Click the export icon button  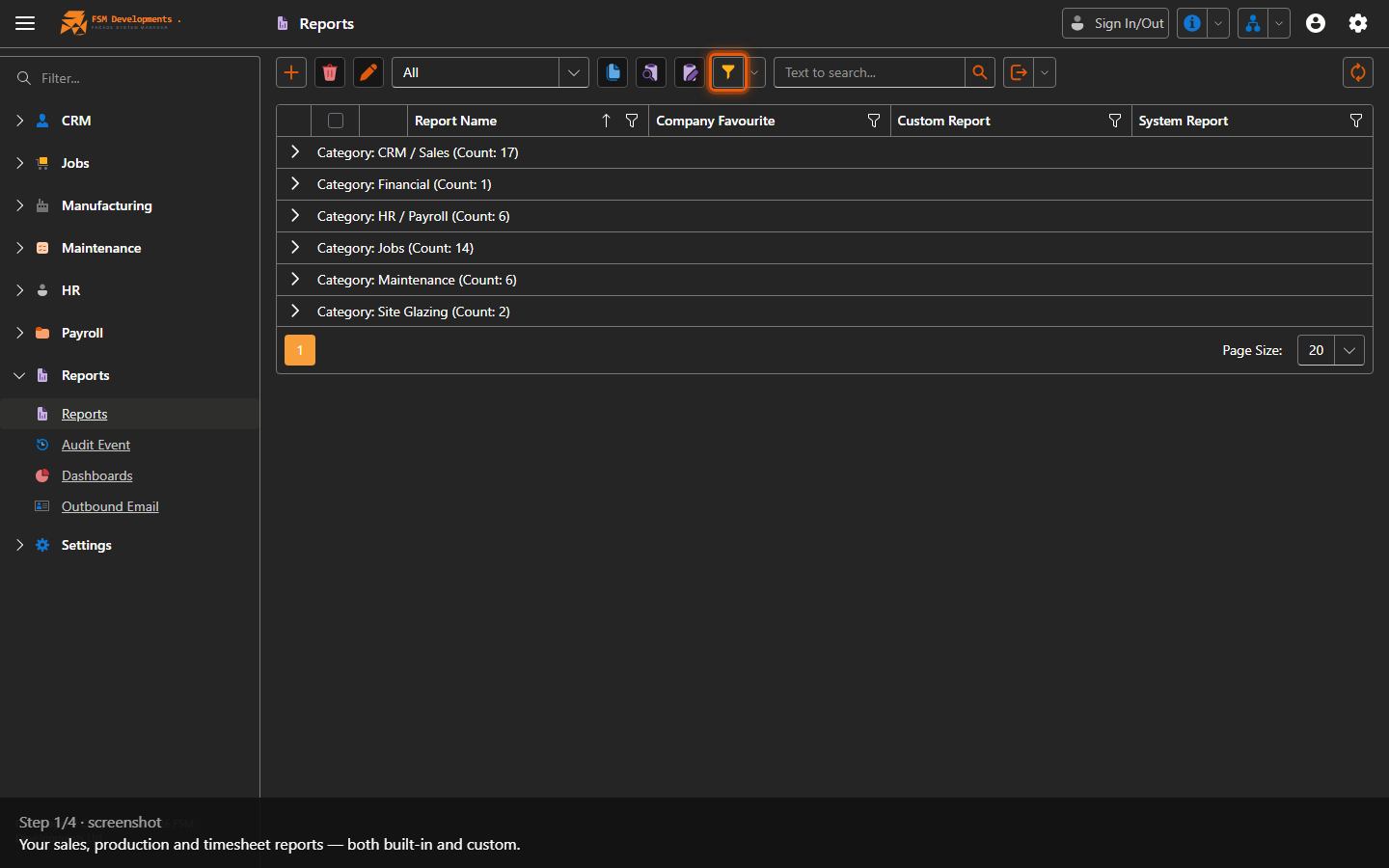[x=1019, y=72]
